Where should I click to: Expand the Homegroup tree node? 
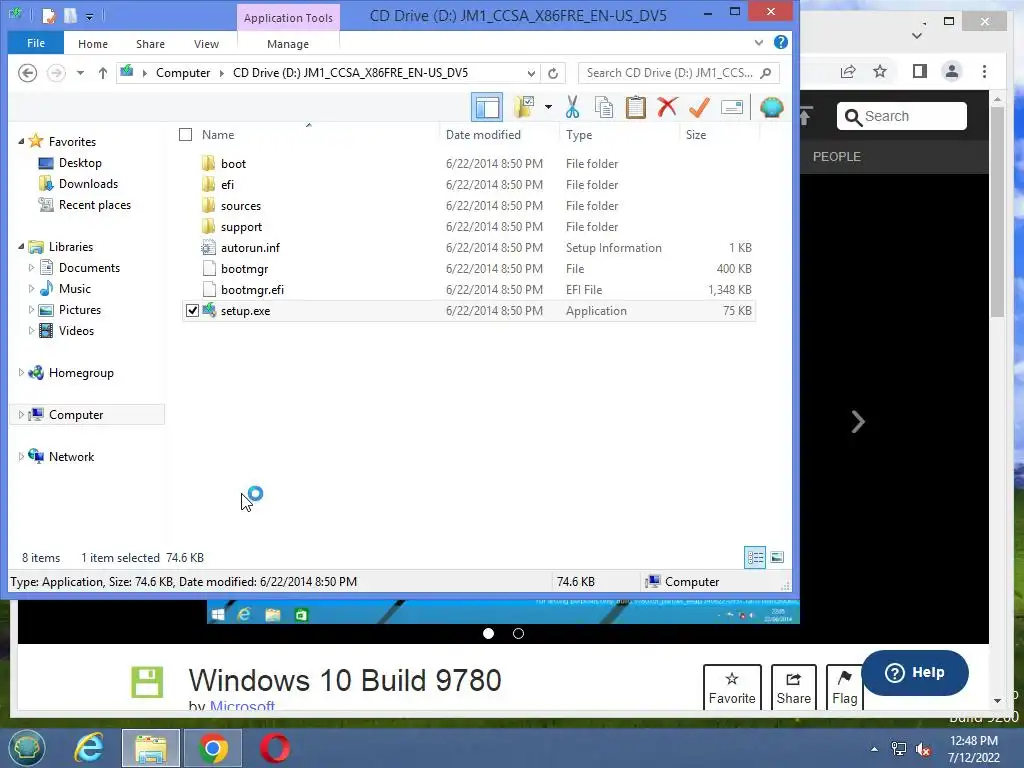point(21,372)
